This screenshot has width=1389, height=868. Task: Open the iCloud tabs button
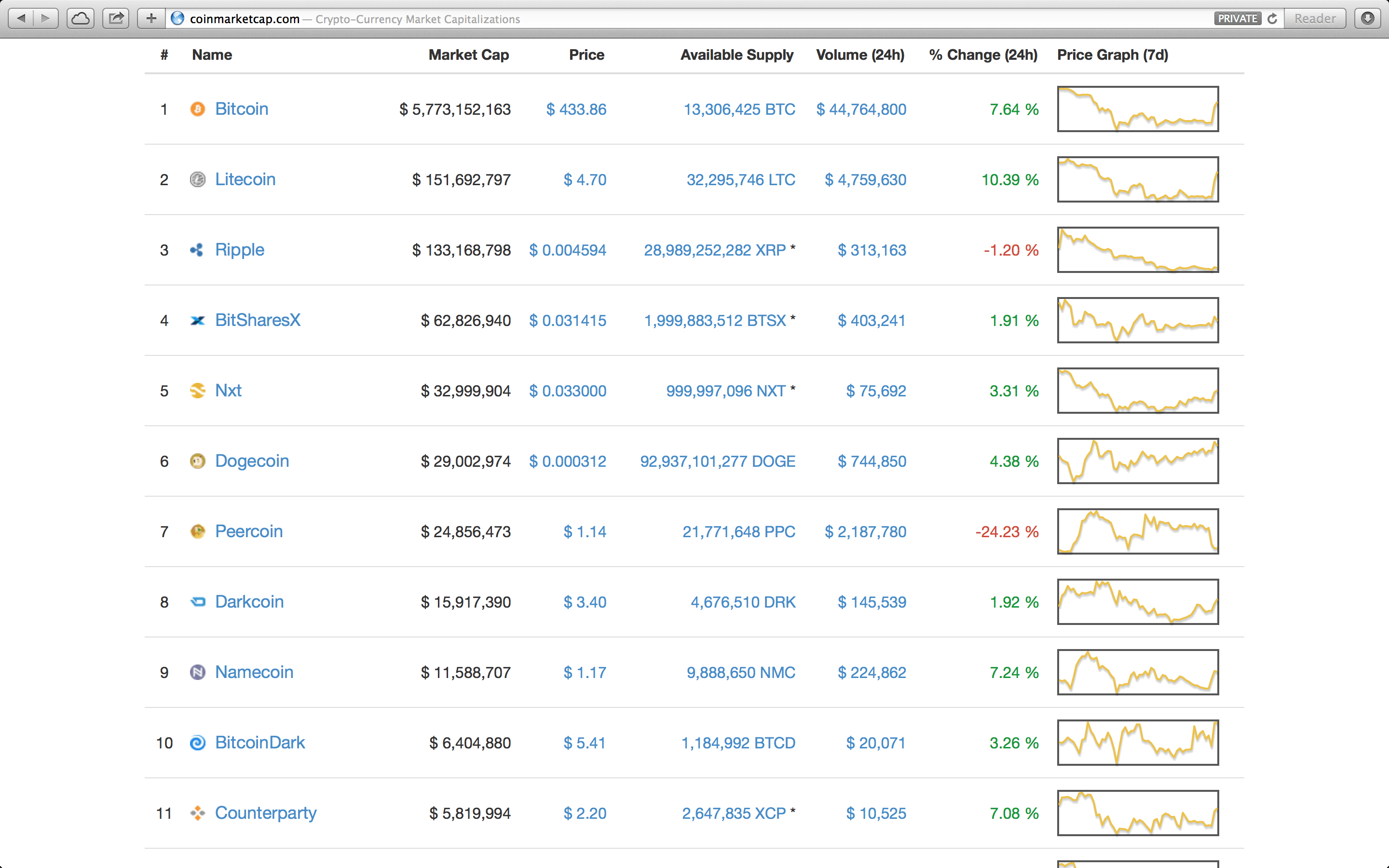[x=81, y=18]
